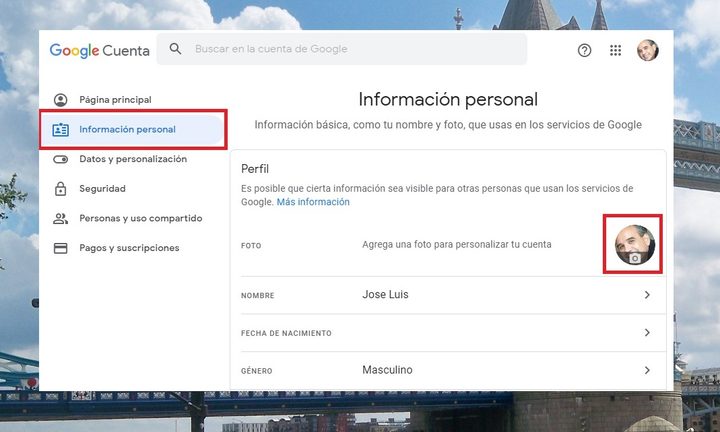
Task: Open Seguridad section
Action: [x=102, y=189]
